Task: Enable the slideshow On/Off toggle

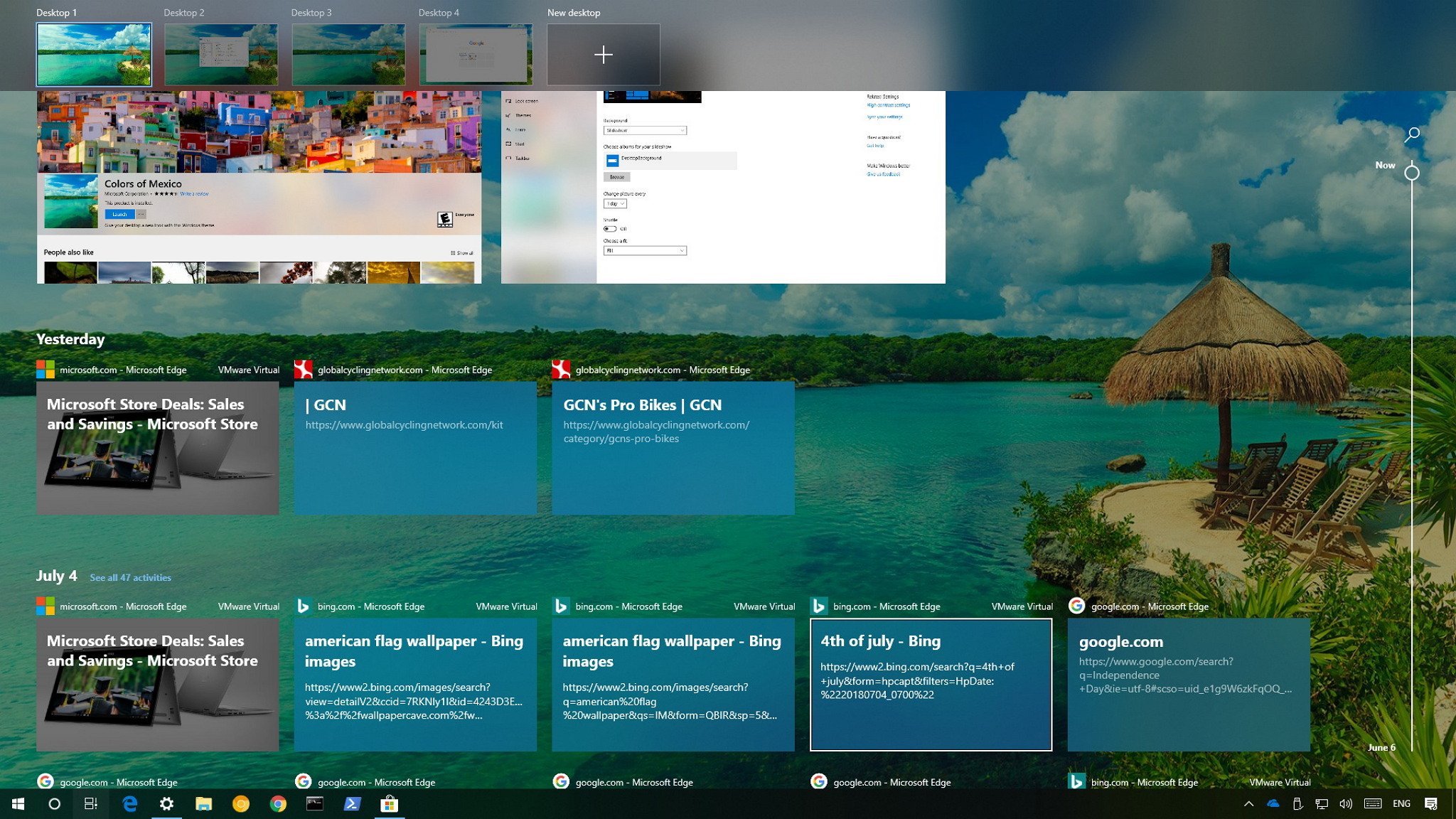Action: (611, 229)
